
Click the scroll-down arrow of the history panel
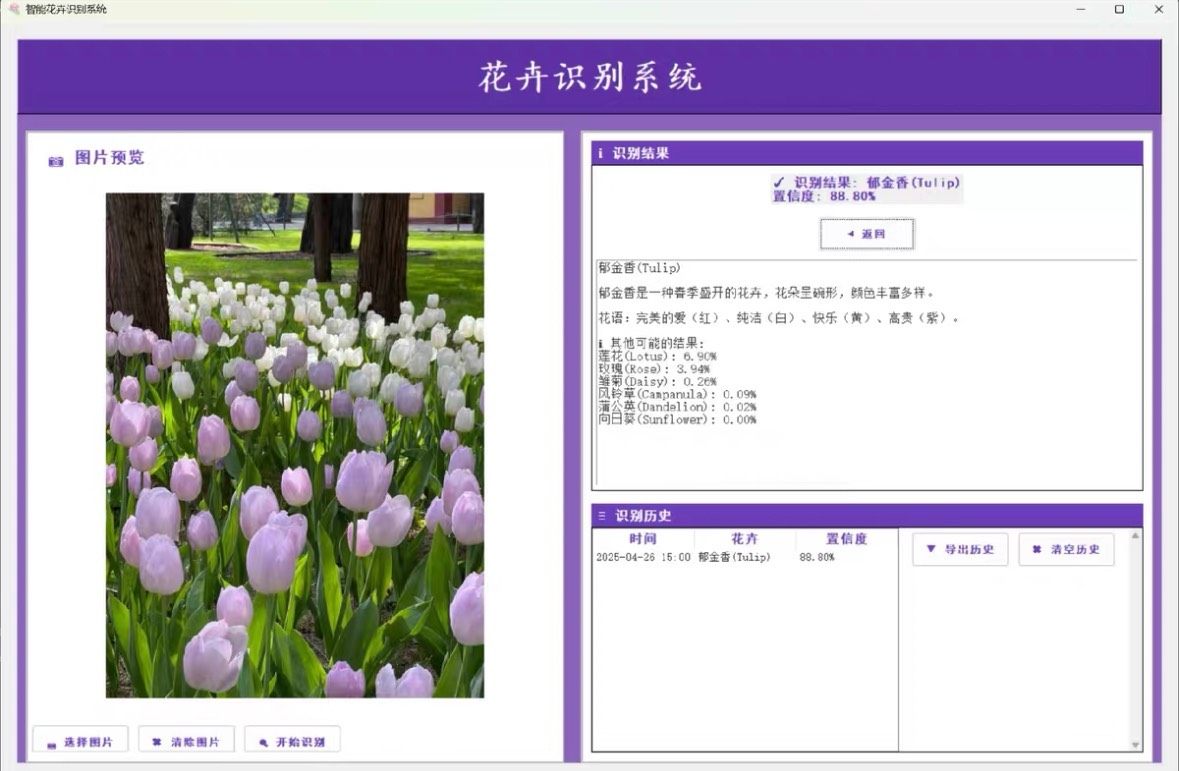[x=1135, y=745]
